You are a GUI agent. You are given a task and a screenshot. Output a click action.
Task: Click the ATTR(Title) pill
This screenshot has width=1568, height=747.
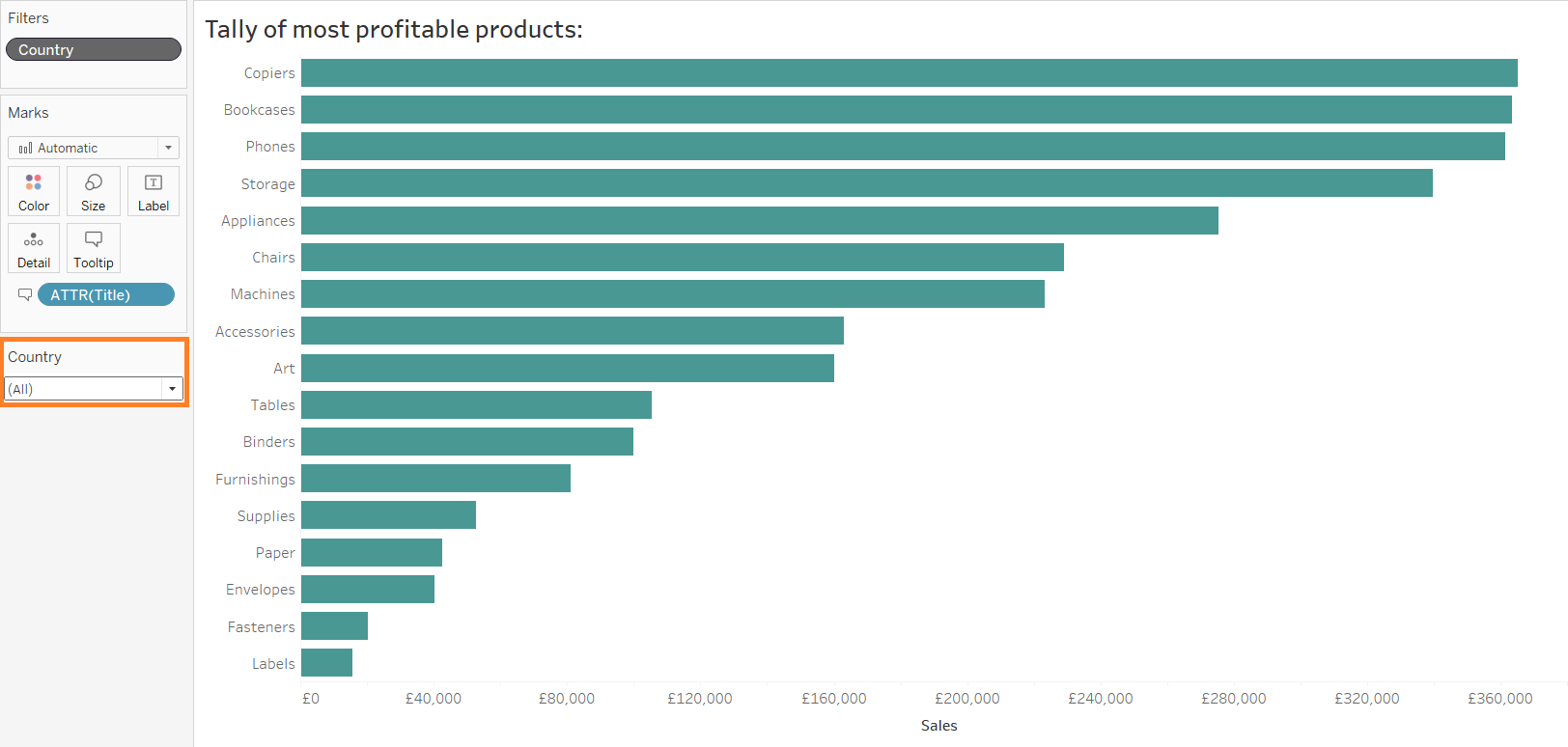tap(106, 294)
